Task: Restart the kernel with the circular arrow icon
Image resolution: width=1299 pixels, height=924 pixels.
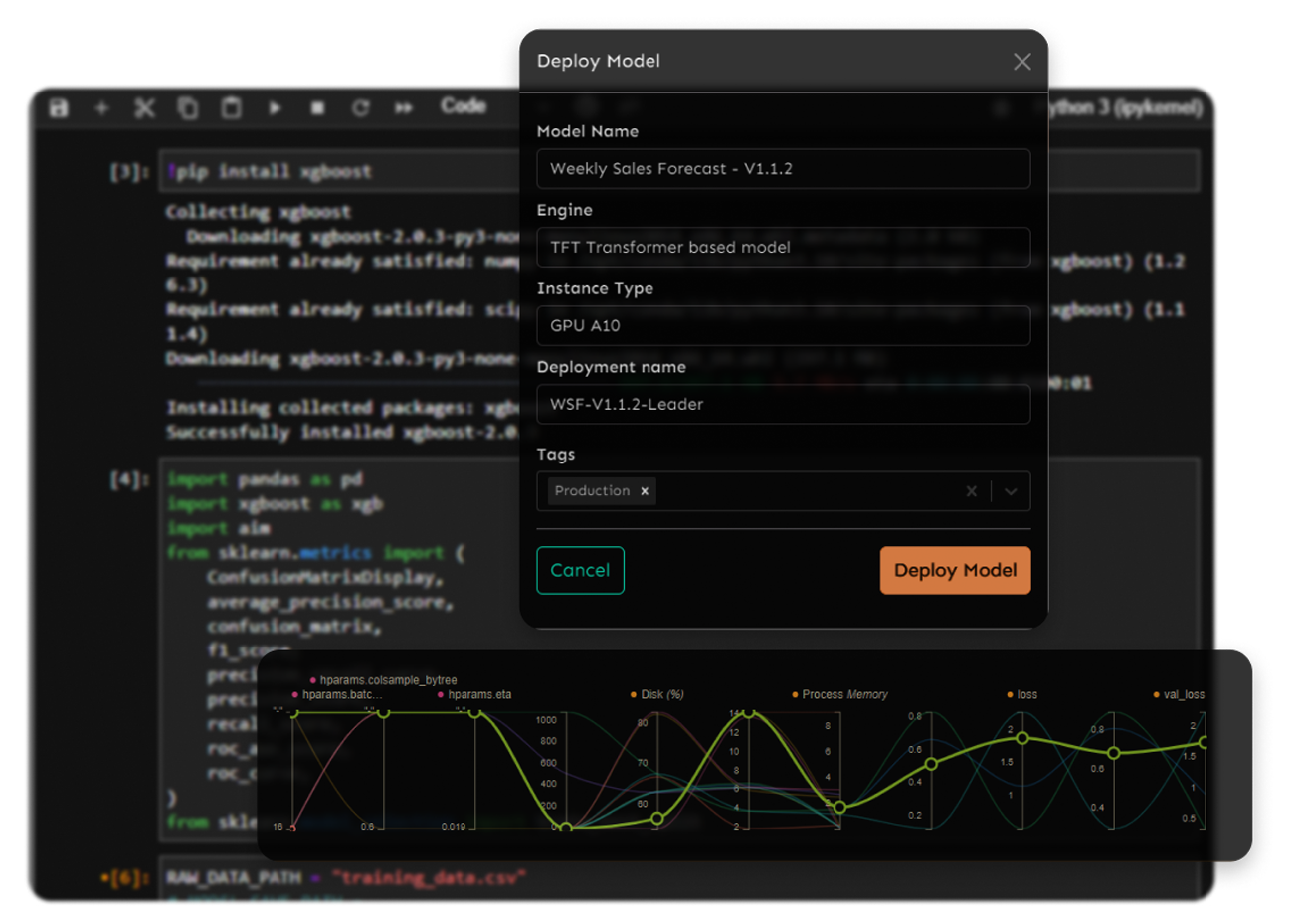Action: (360, 107)
